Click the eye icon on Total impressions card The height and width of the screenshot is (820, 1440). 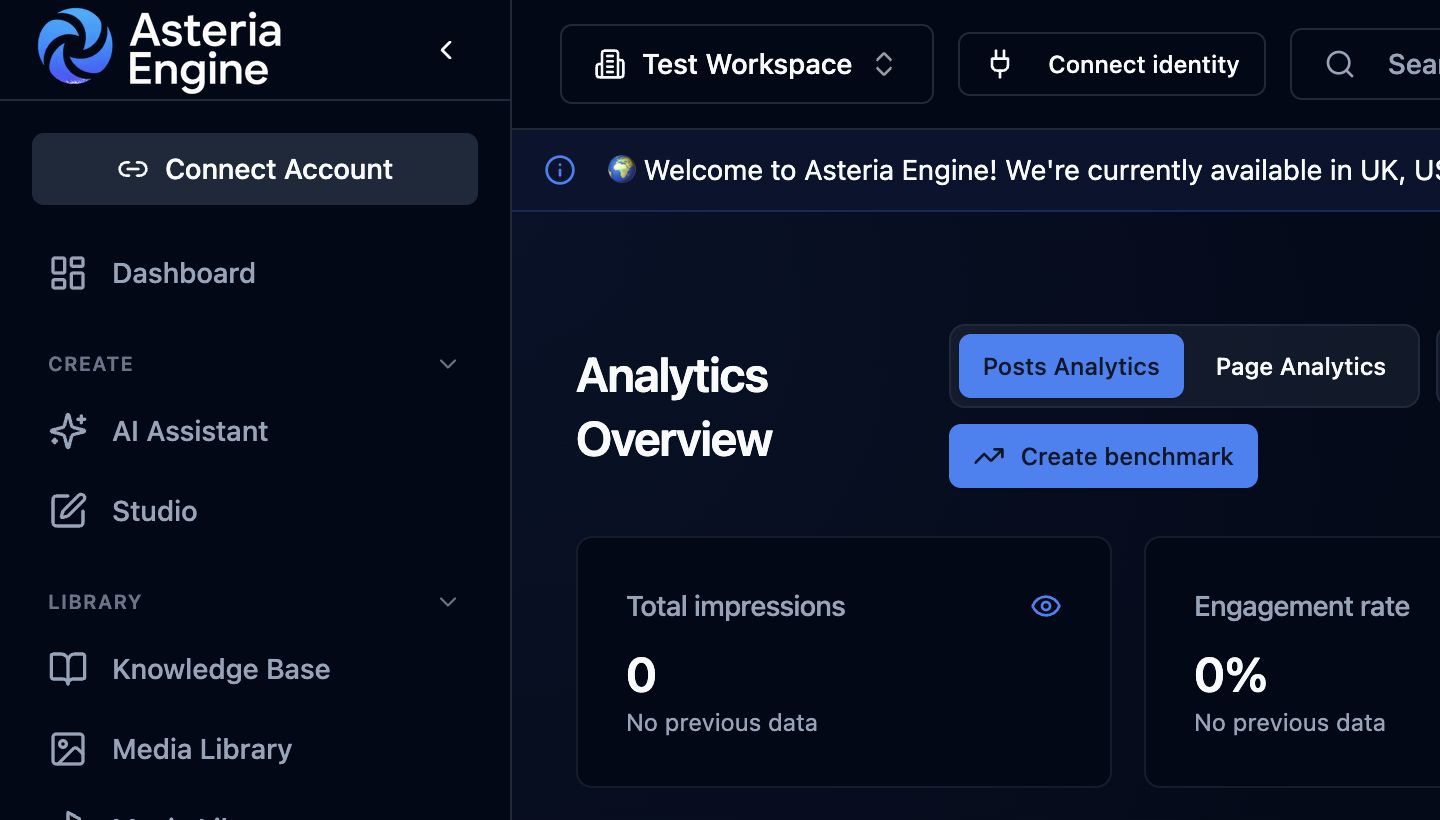tap(1046, 606)
